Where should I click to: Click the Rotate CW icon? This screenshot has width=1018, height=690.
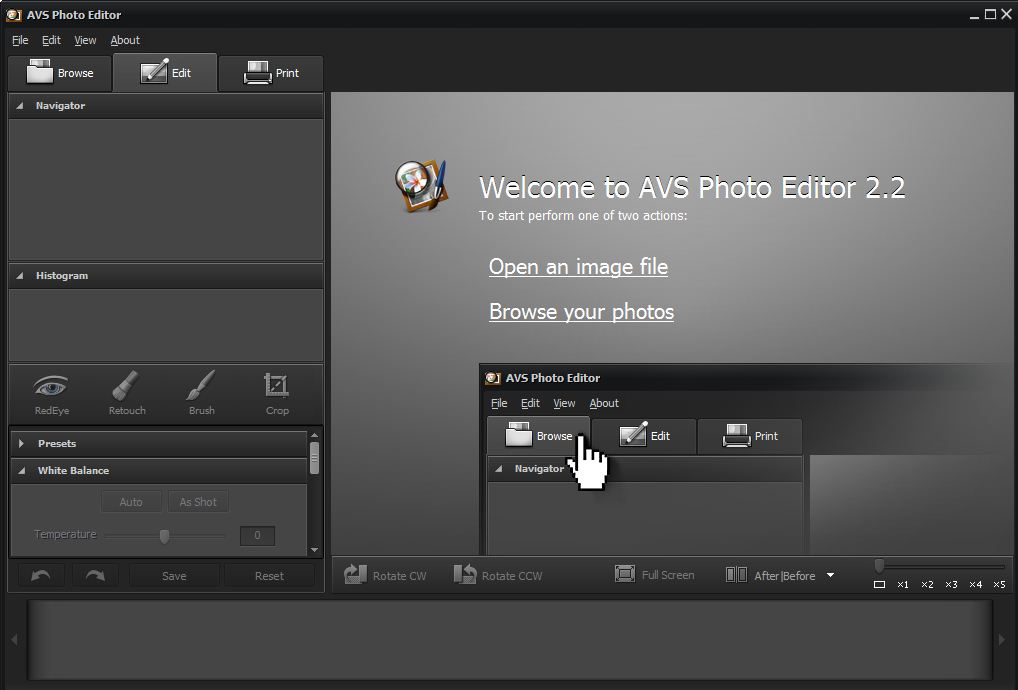point(356,575)
